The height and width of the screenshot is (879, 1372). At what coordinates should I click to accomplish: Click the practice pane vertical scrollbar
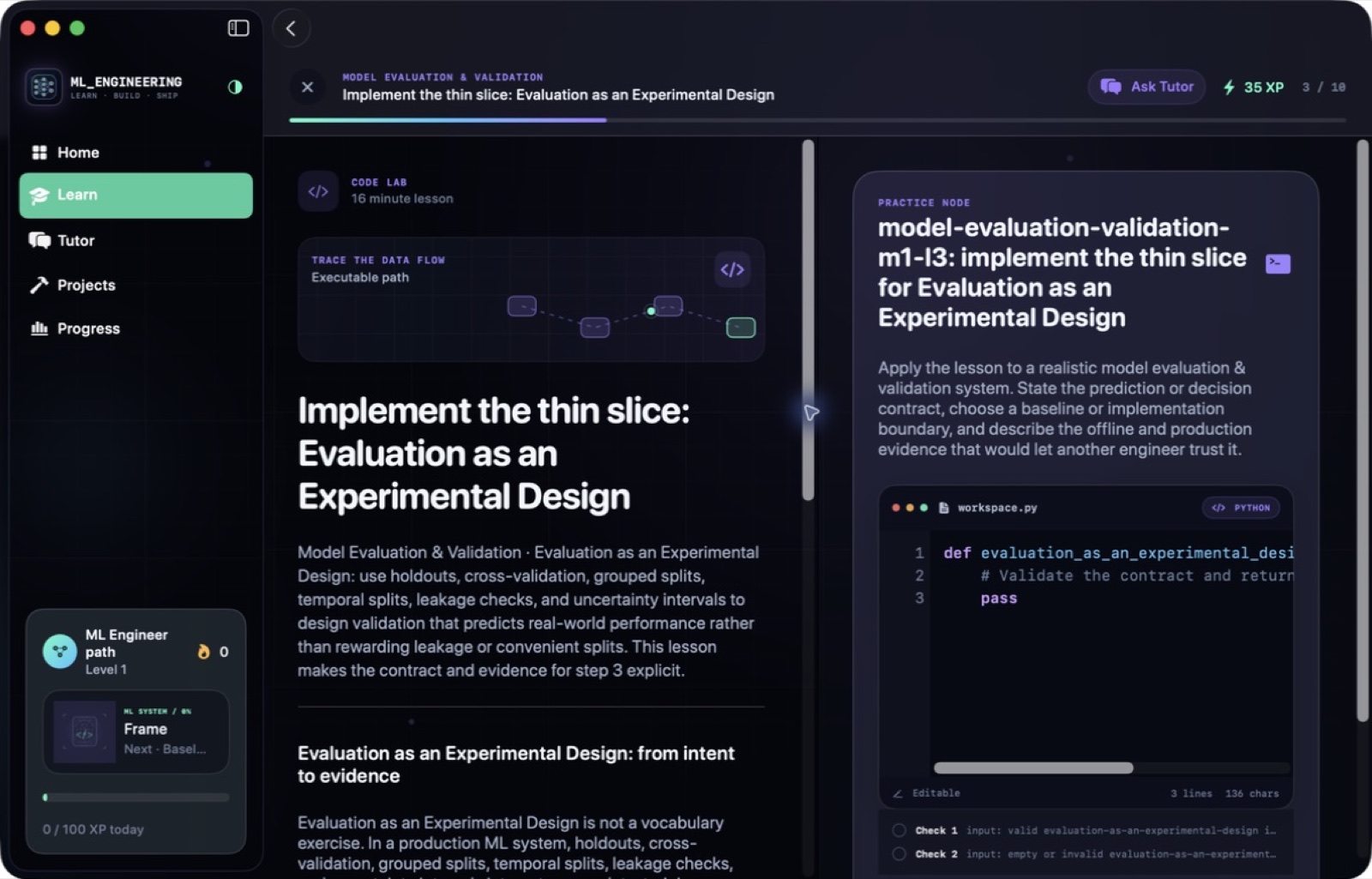pos(1362,430)
